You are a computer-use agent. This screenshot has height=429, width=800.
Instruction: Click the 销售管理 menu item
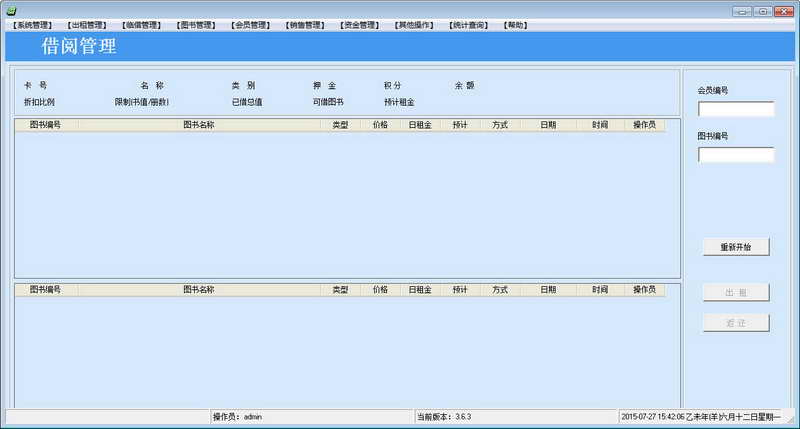(x=304, y=25)
